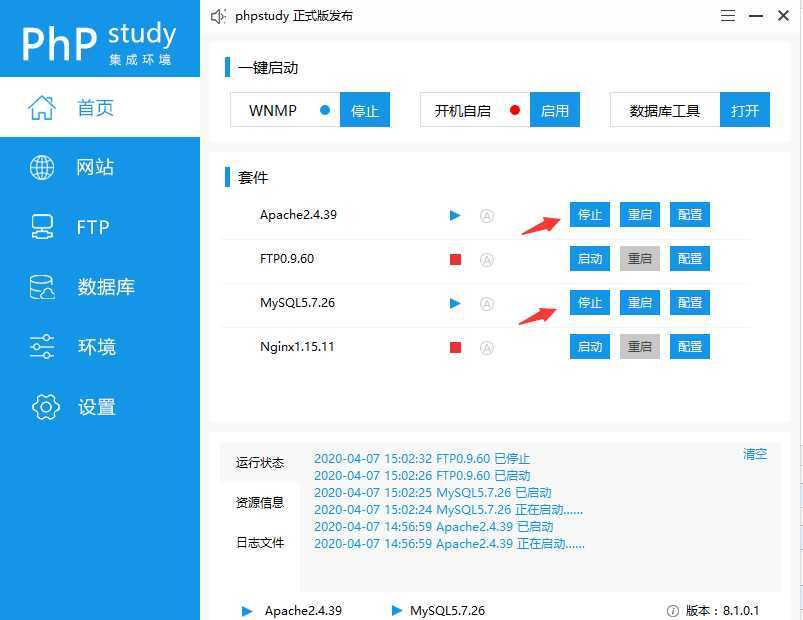
Task: Click the red 开机自启 status dot
Action: click(x=515, y=110)
